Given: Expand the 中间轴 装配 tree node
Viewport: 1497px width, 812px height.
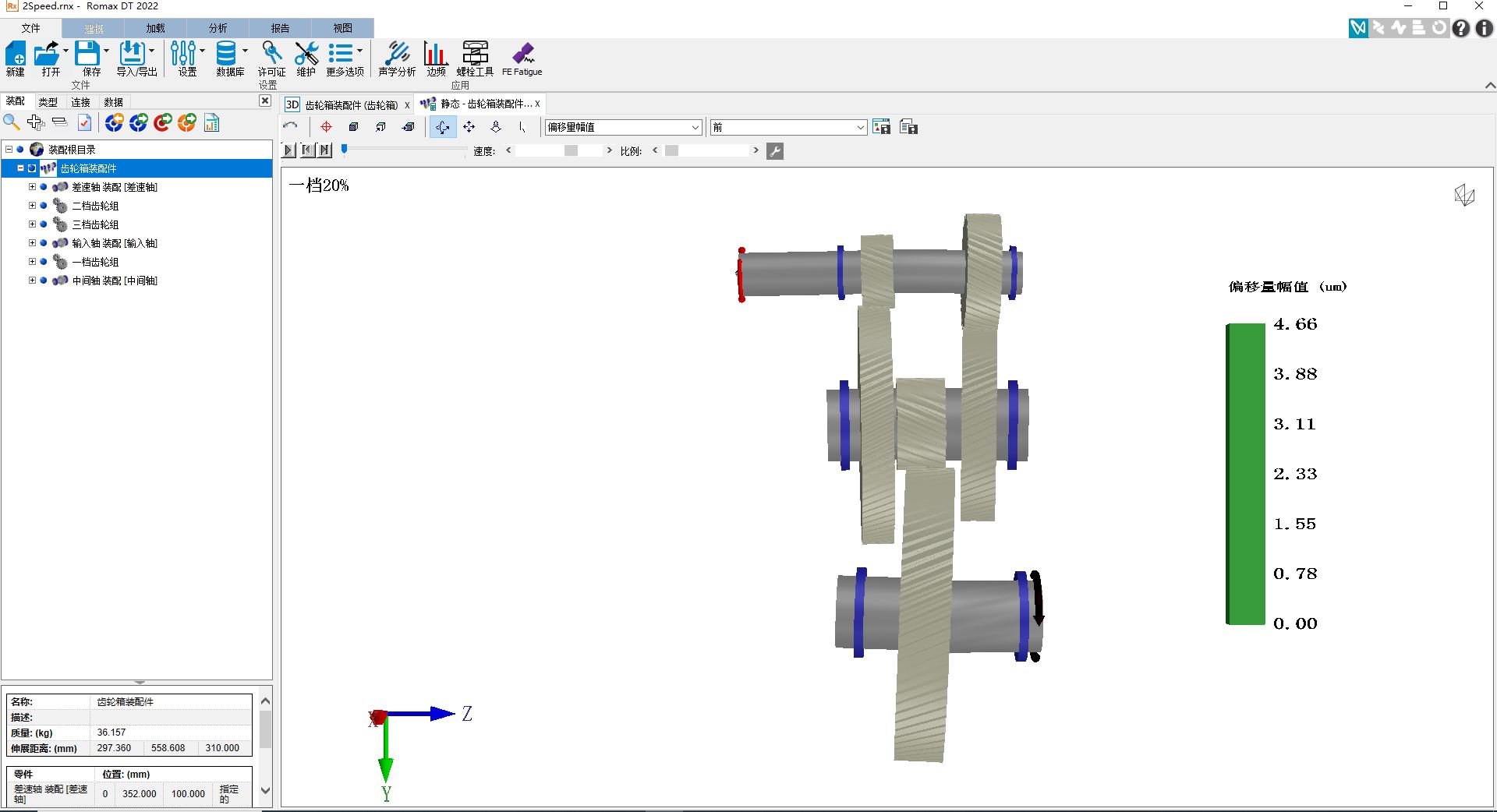Looking at the screenshot, I should click(x=32, y=281).
